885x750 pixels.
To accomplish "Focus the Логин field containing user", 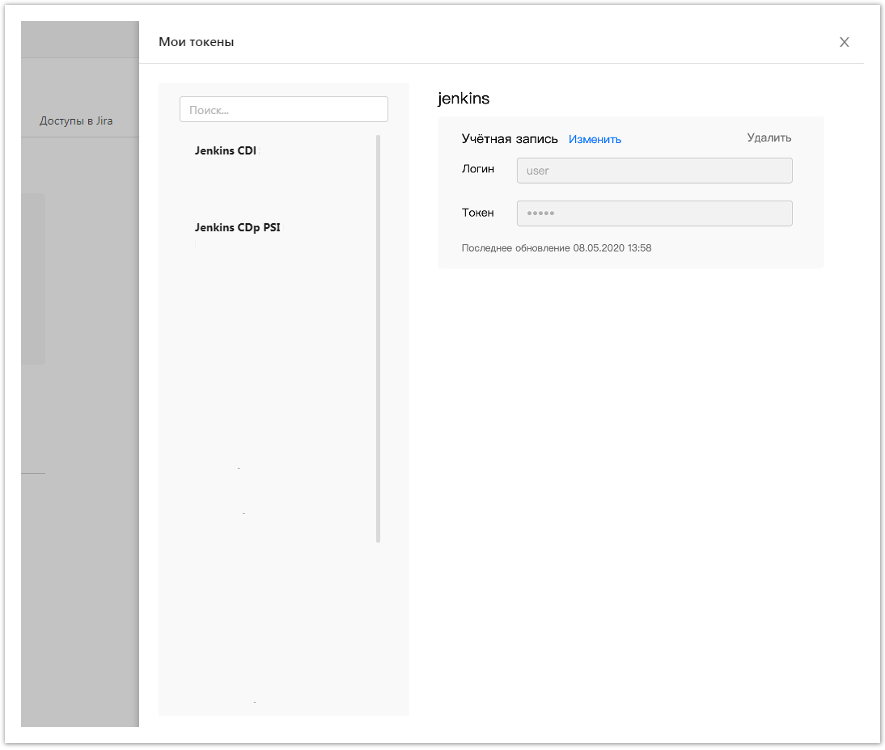I will 654,171.
